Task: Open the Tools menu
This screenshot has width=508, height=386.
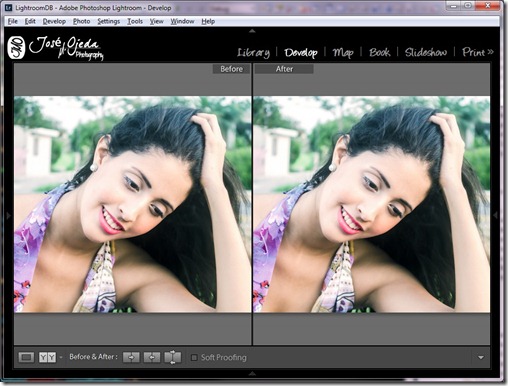Action: point(135,21)
